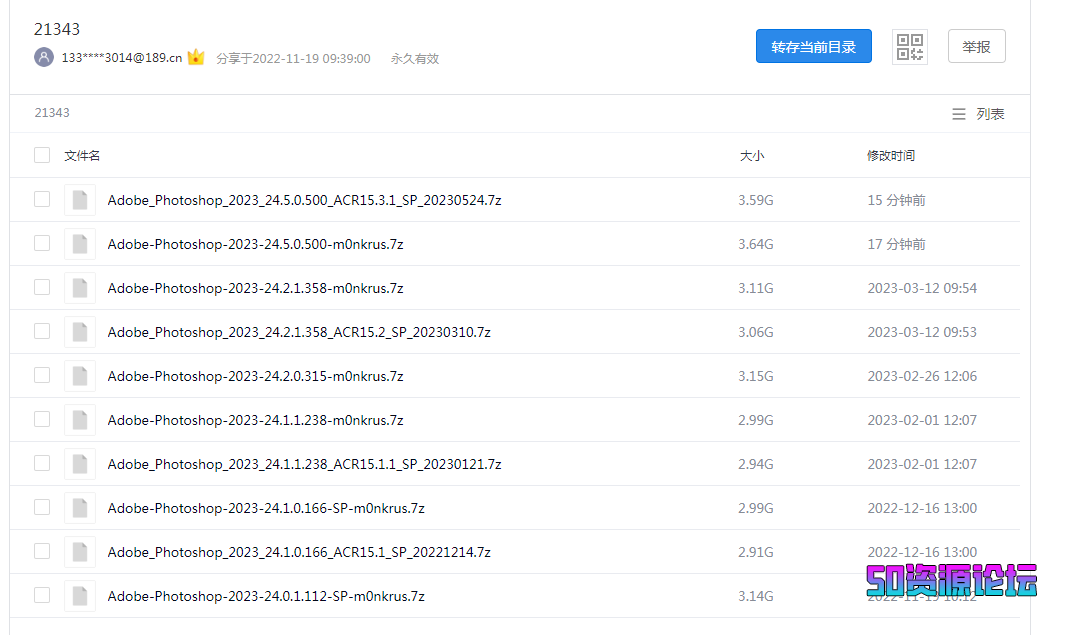The width and height of the screenshot is (1082, 635).
Task: Open Adobe-Photoshop-2023-24.2.0.315-m0nkrus.7z file name
Action: tap(255, 376)
